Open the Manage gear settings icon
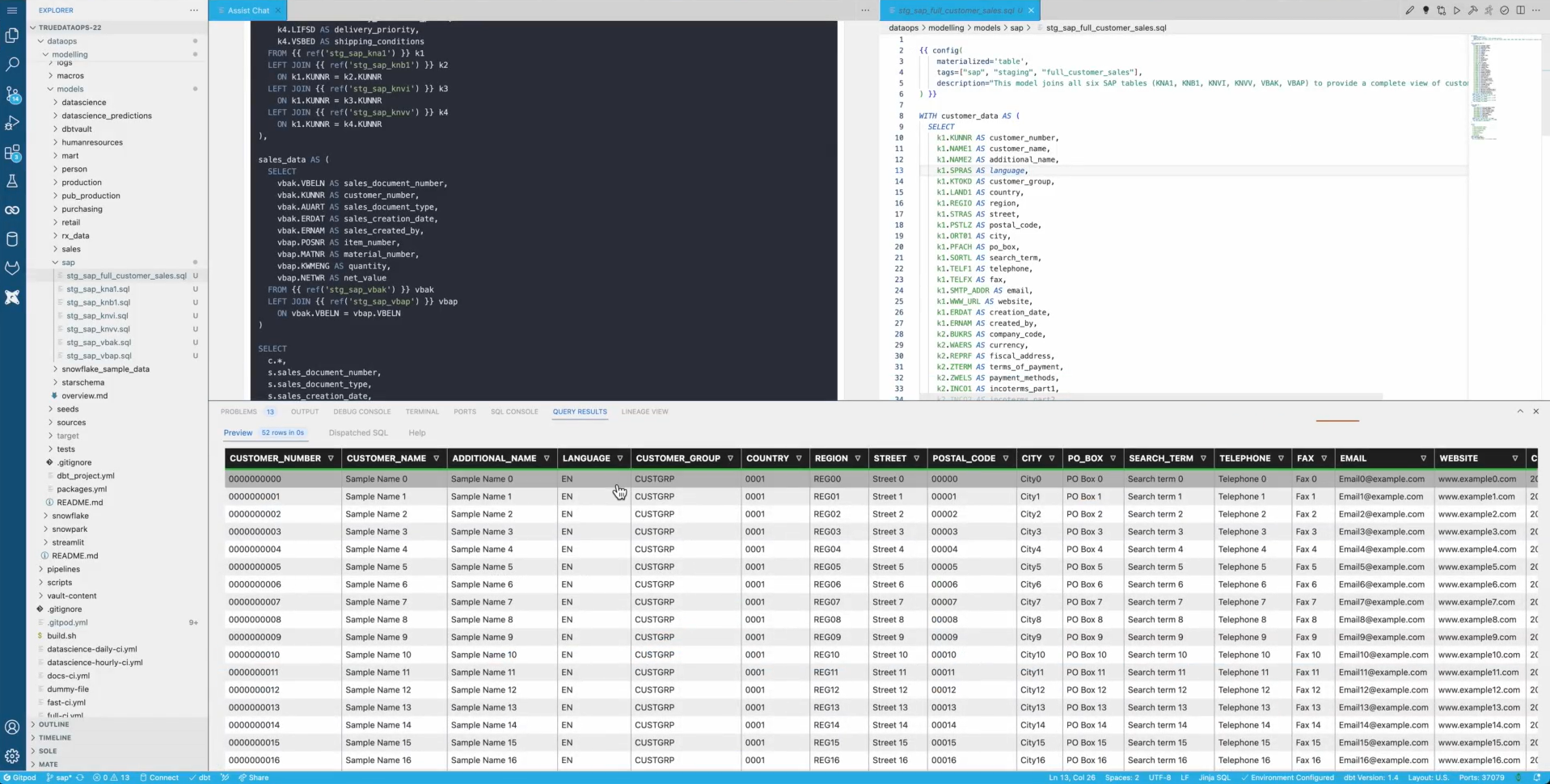1550x784 pixels. click(x=12, y=756)
